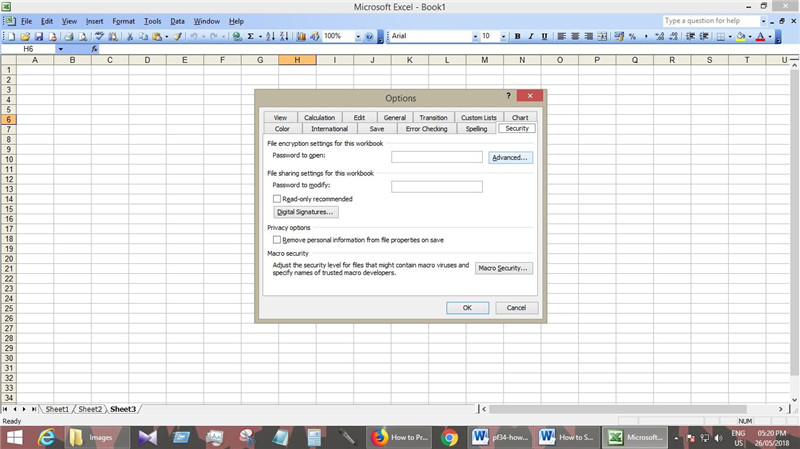Image resolution: width=800 pixels, height=449 pixels.
Task: Open Internet Explorer from taskbar
Action: click(x=46, y=437)
